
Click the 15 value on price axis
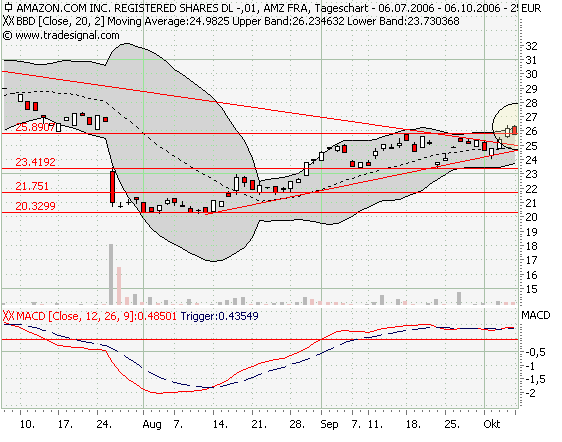pos(531,289)
